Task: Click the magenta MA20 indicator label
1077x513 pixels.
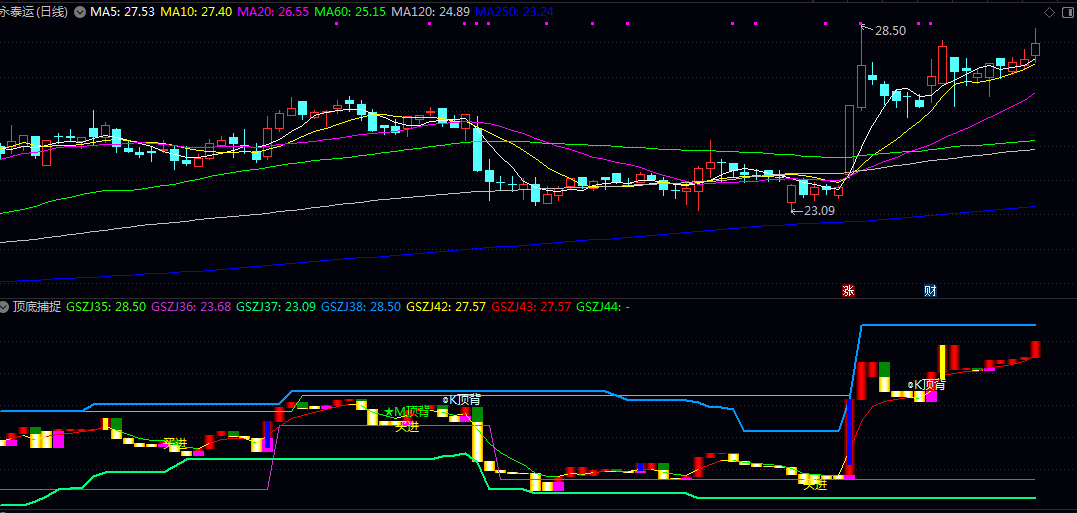Action: pyautogui.click(x=273, y=12)
